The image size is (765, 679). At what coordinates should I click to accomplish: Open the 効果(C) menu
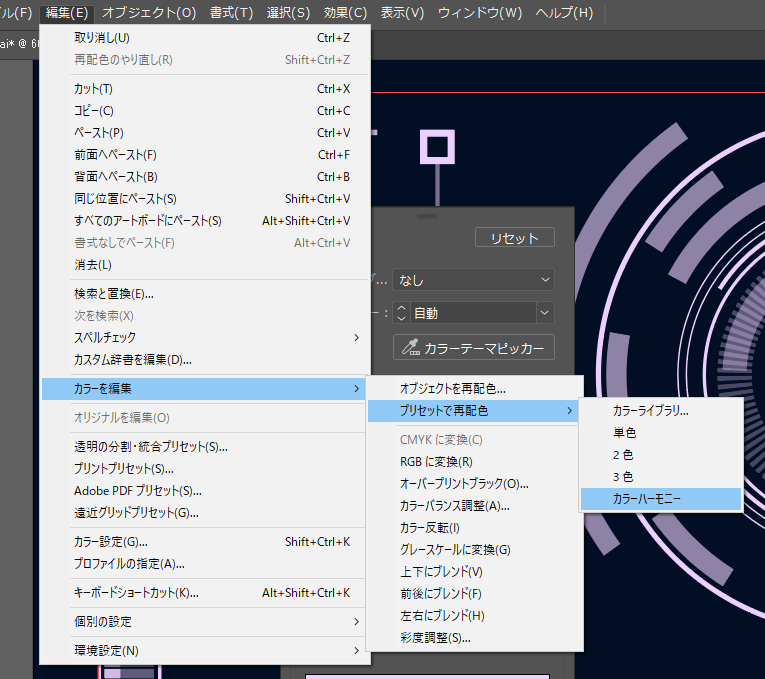(345, 12)
